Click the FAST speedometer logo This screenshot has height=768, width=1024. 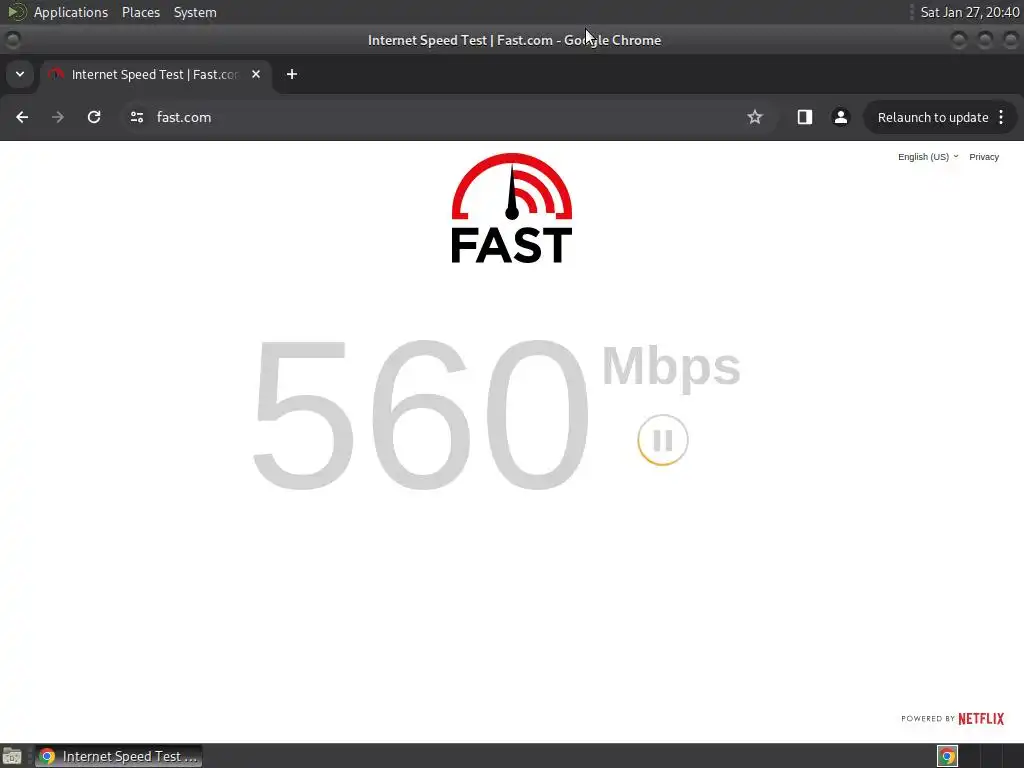[x=512, y=208]
